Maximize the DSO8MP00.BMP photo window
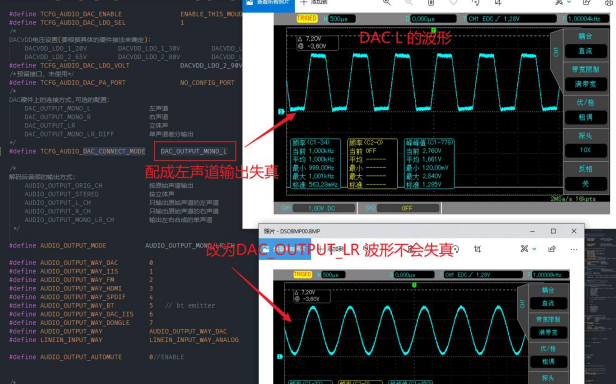The height and width of the screenshot is (384, 616). [x=553, y=231]
